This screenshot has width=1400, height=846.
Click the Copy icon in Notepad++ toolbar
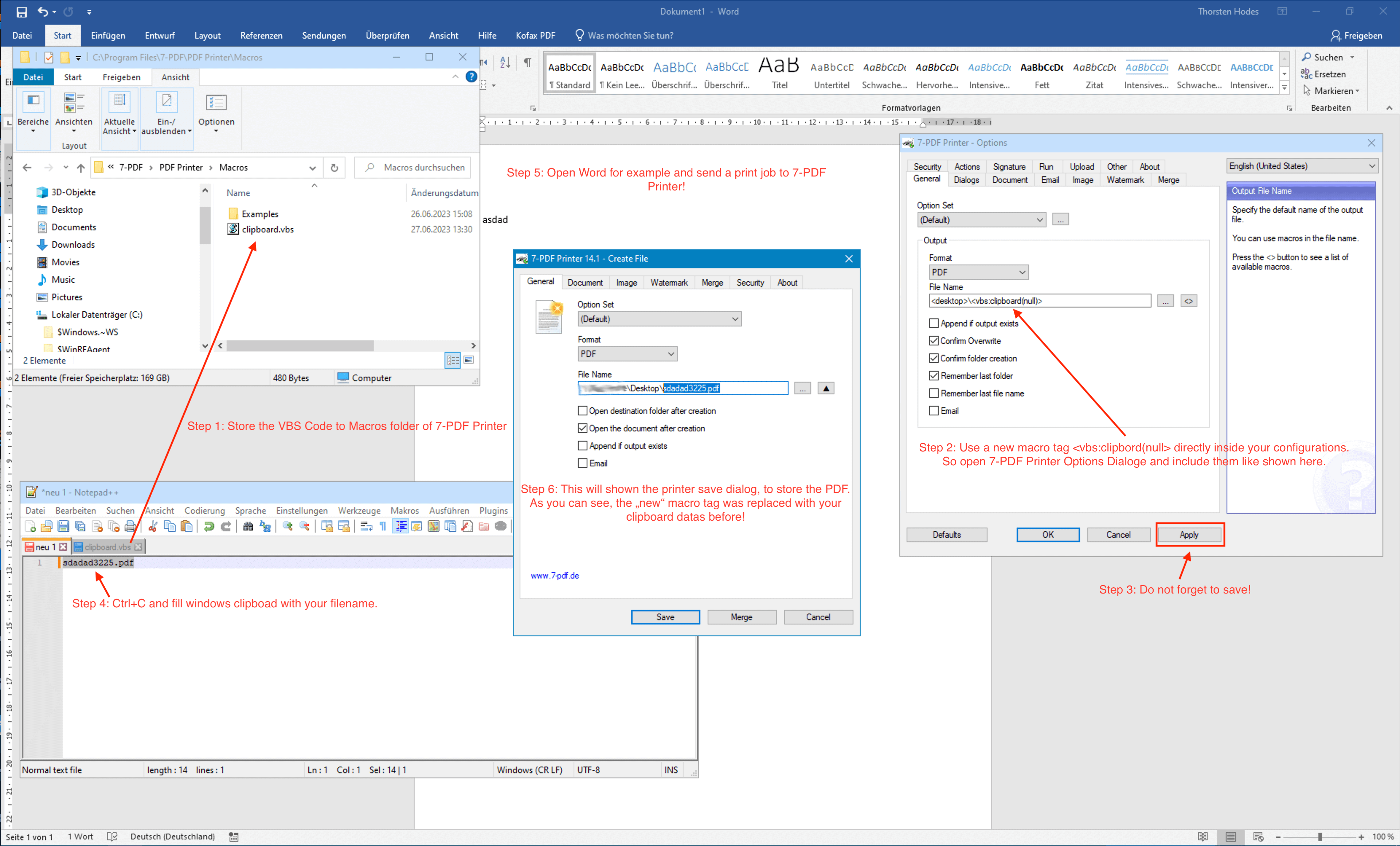[x=169, y=526]
